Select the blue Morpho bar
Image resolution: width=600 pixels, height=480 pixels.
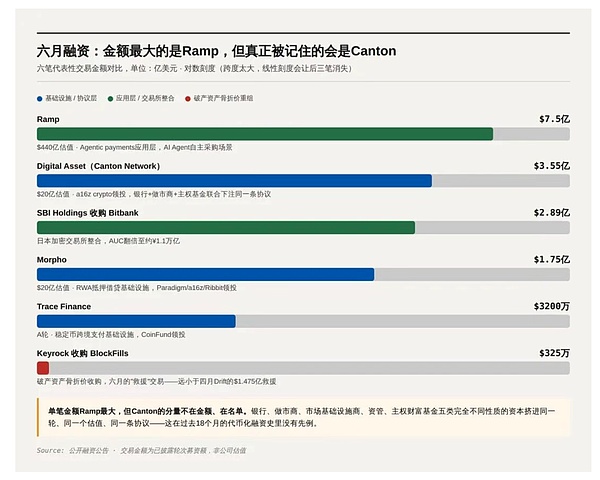point(205,274)
